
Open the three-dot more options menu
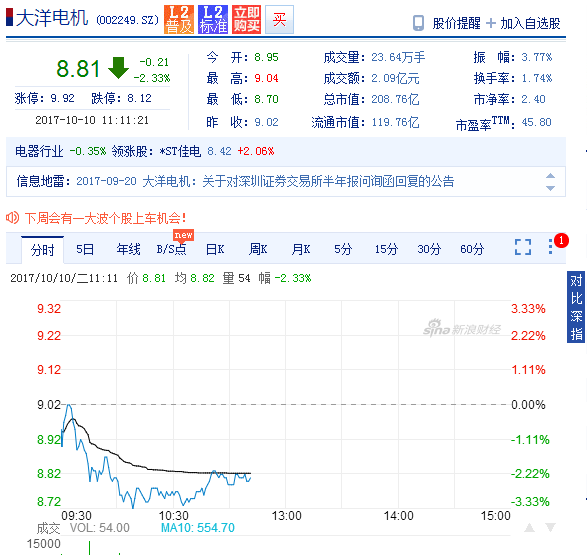click(550, 247)
